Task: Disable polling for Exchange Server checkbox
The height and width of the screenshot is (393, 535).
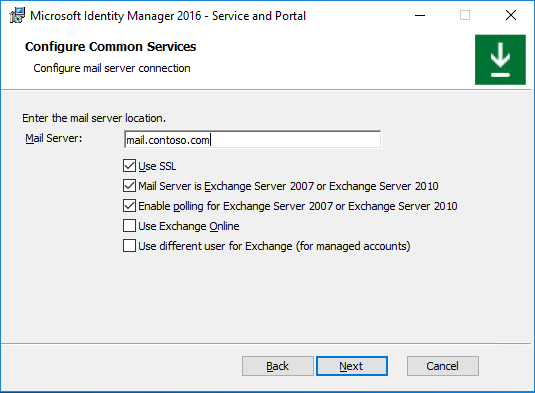Action: pyautogui.click(x=129, y=206)
